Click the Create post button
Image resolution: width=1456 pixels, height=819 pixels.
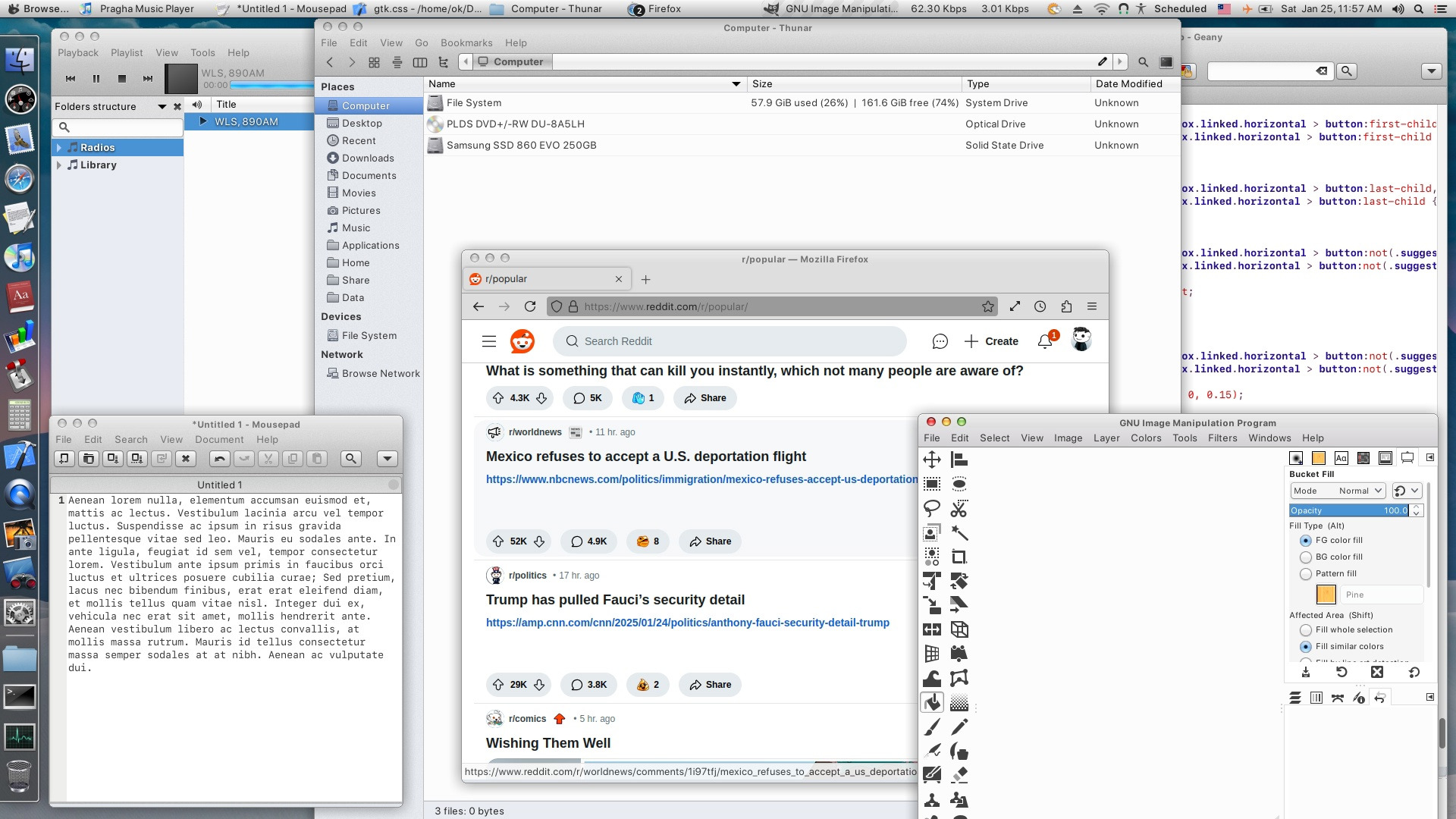click(991, 341)
